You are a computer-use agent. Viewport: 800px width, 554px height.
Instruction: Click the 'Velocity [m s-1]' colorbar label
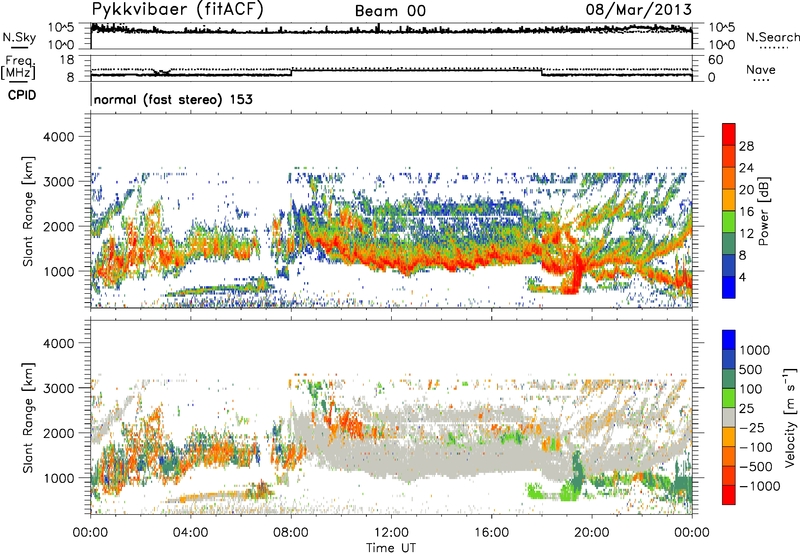[790, 417]
